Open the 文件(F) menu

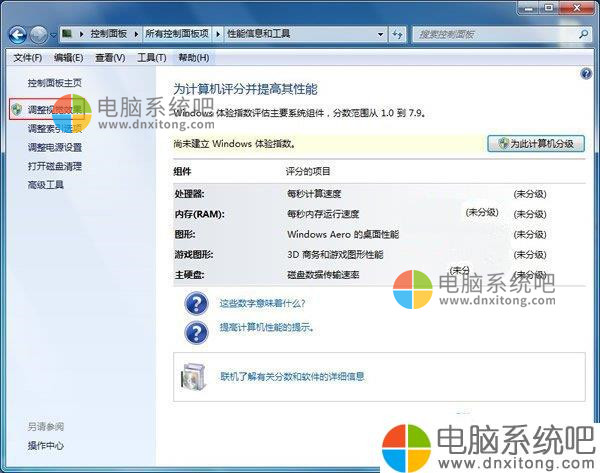pos(27,58)
